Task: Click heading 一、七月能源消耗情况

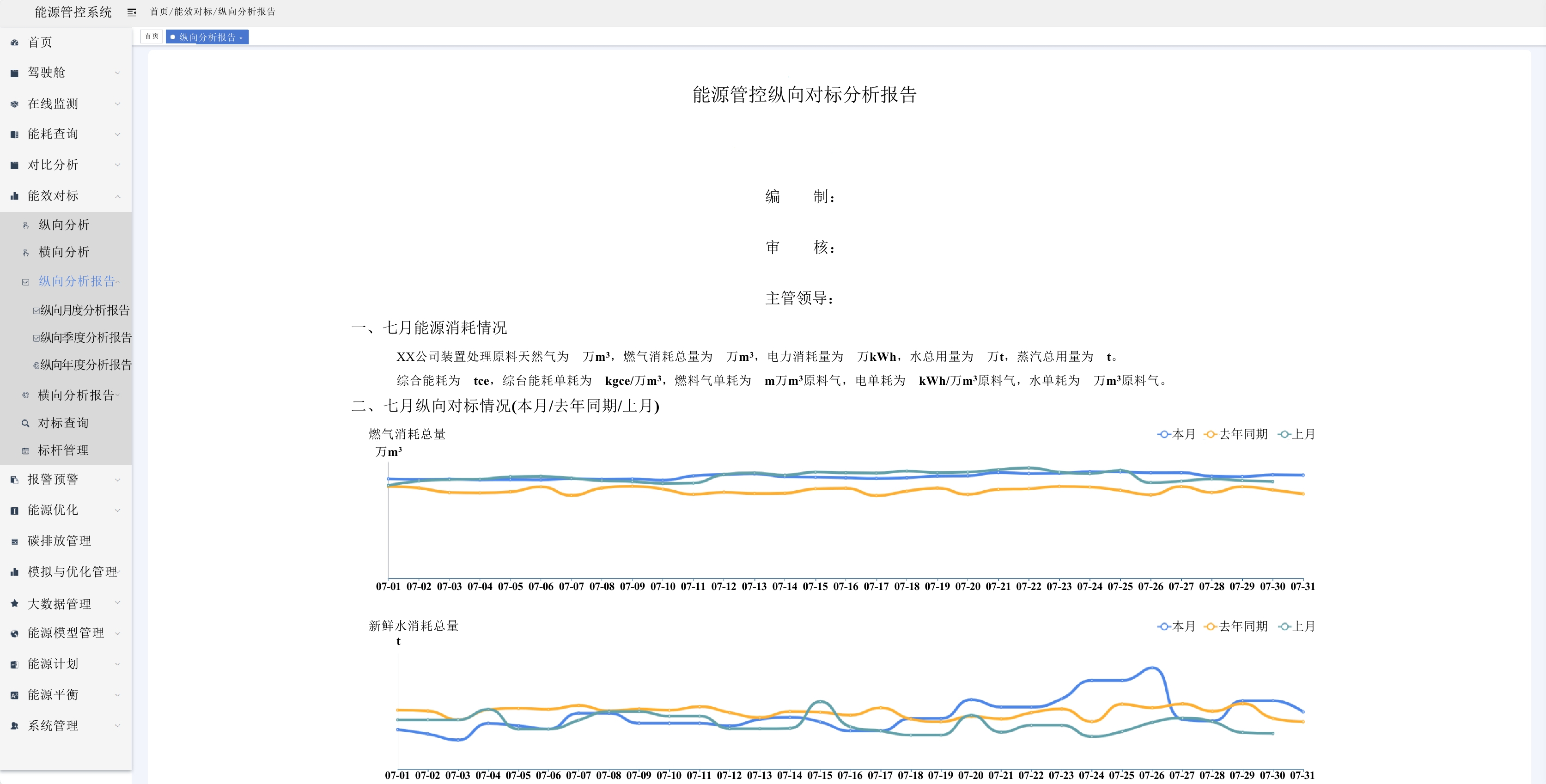Action: click(429, 328)
